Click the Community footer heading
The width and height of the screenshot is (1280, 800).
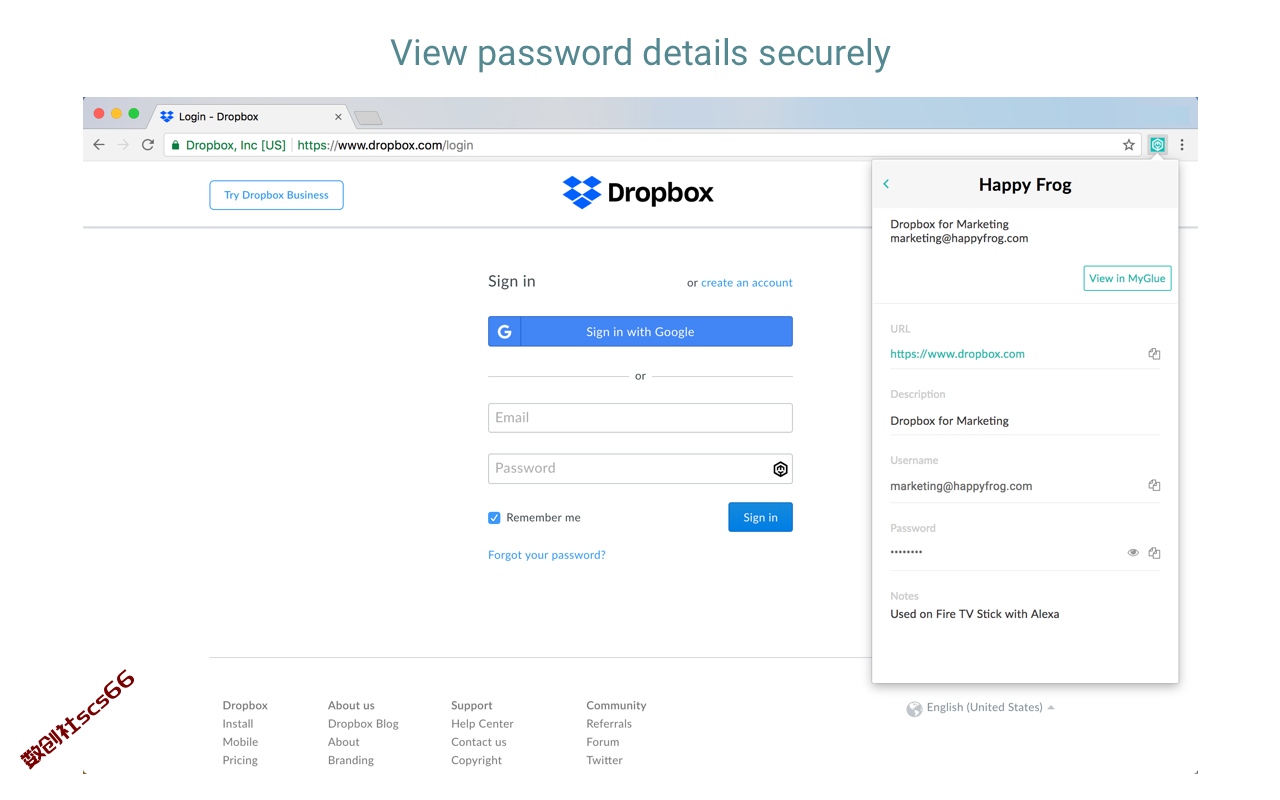click(616, 706)
